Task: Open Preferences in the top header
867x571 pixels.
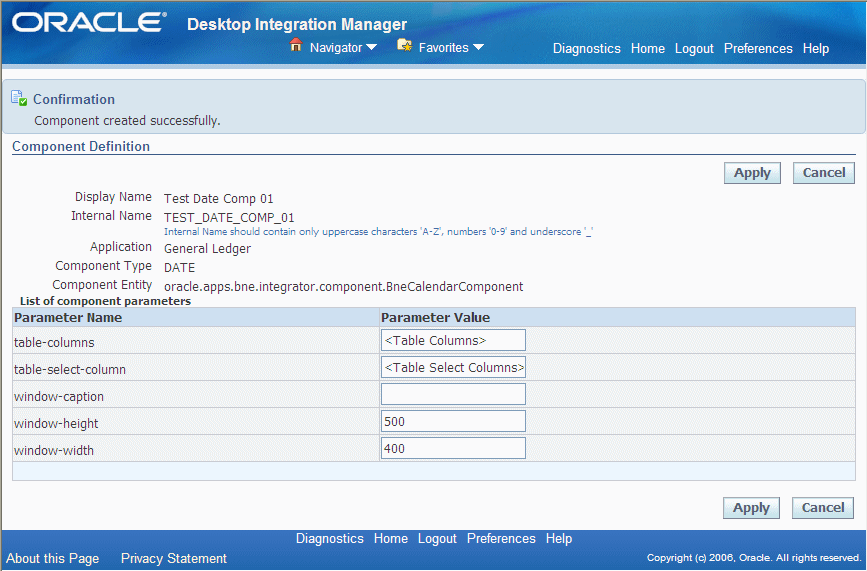Action: [758, 49]
